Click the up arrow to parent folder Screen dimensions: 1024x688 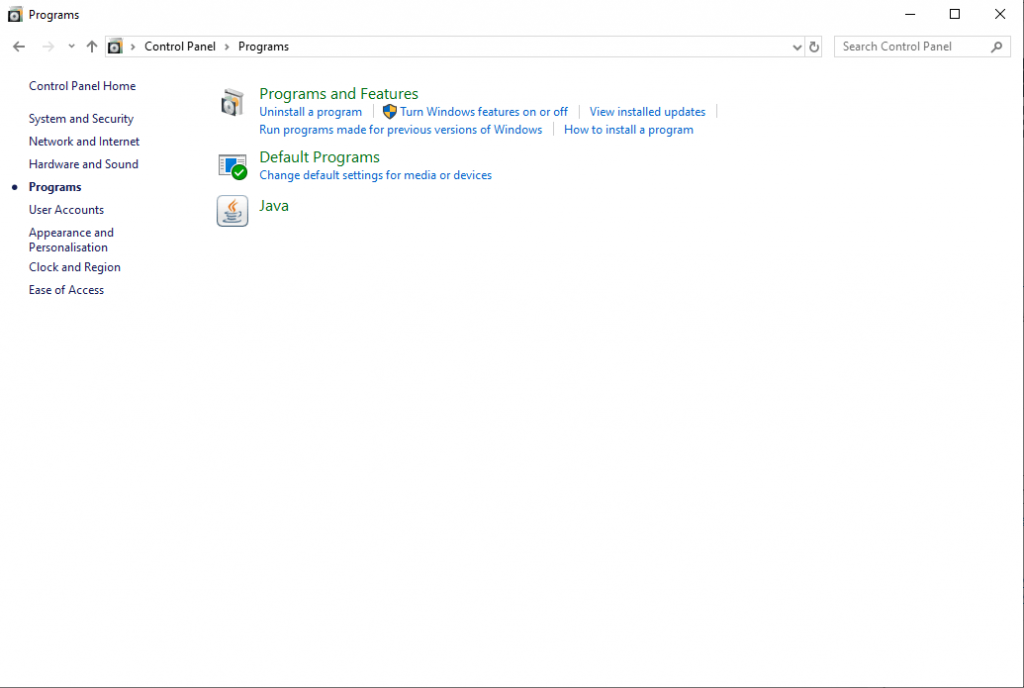click(x=91, y=46)
